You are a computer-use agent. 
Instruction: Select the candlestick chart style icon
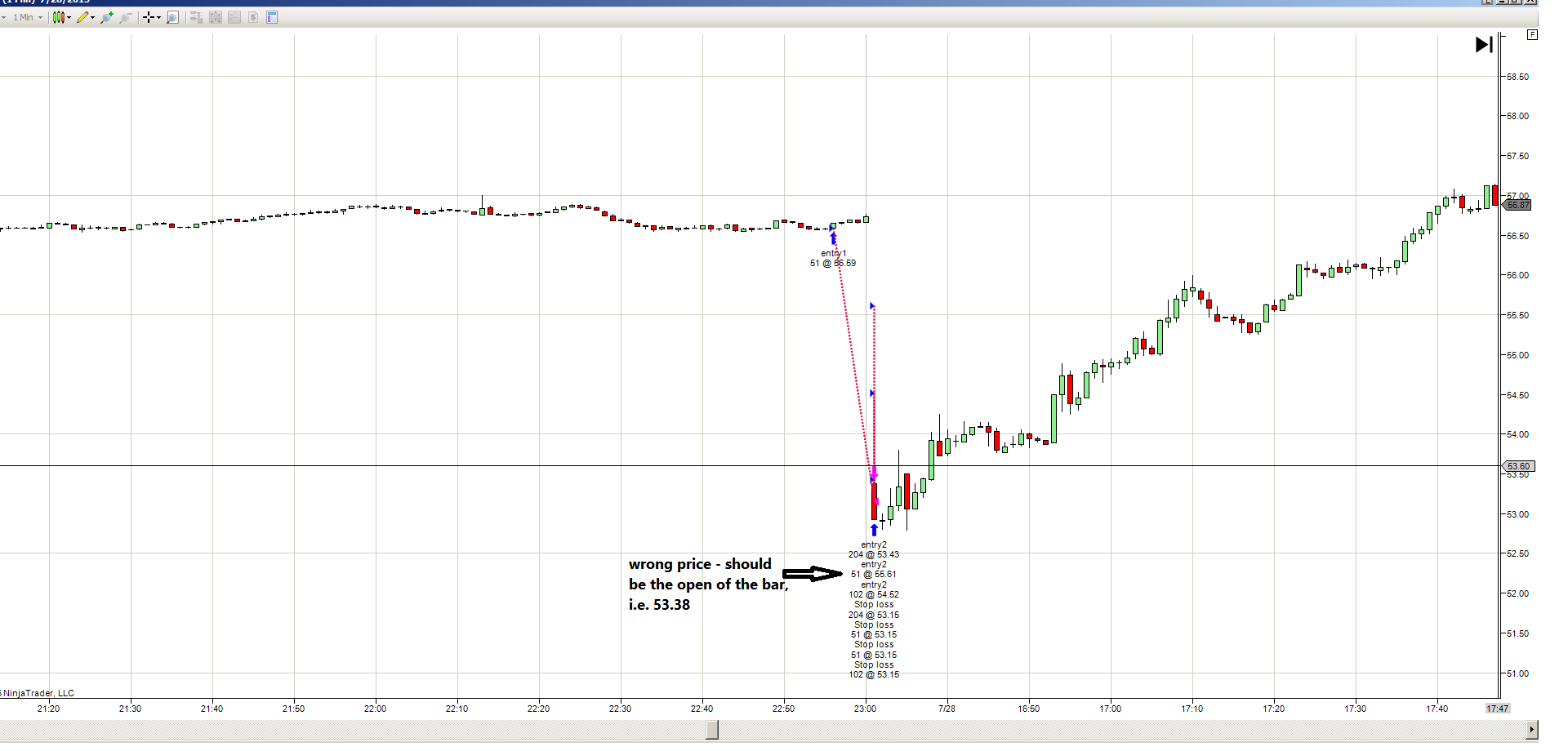point(58,17)
